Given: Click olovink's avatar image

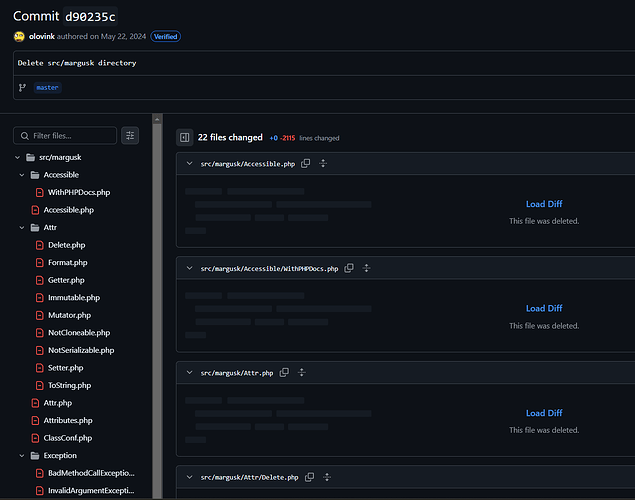Looking at the screenshot, I should click(19, 37).
